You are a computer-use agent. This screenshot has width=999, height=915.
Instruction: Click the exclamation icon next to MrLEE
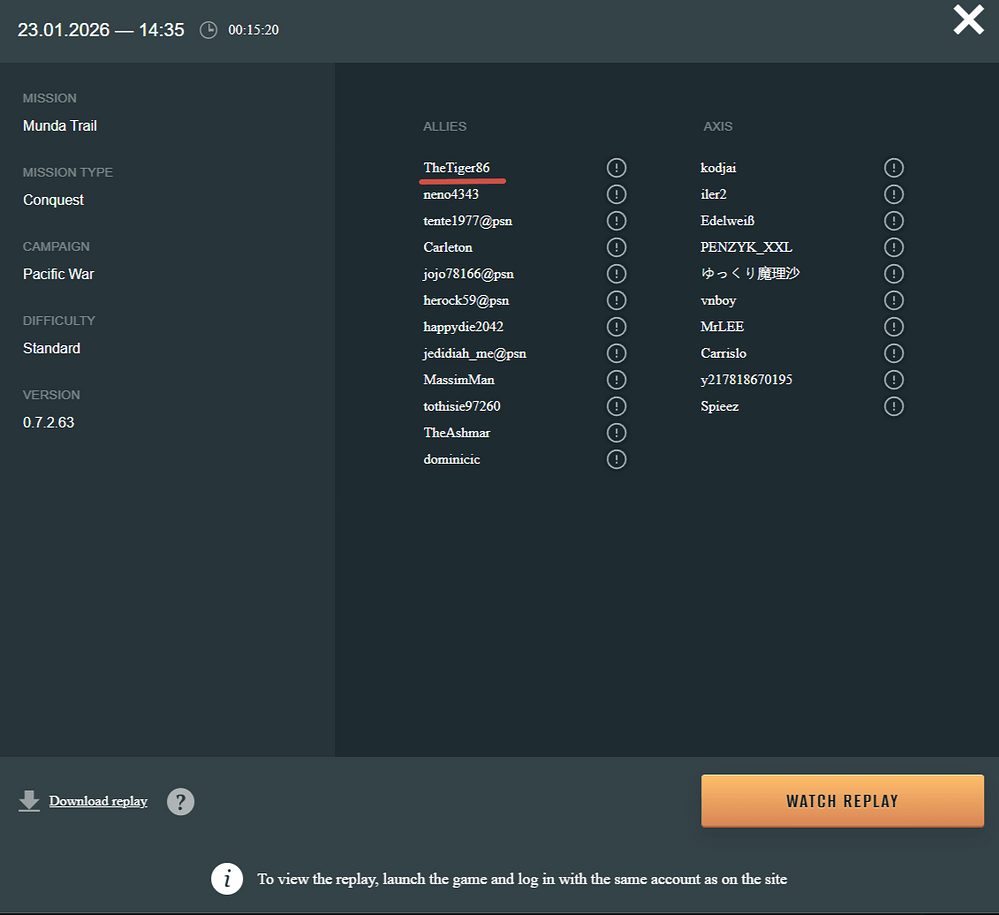click(x=893, y=327)
